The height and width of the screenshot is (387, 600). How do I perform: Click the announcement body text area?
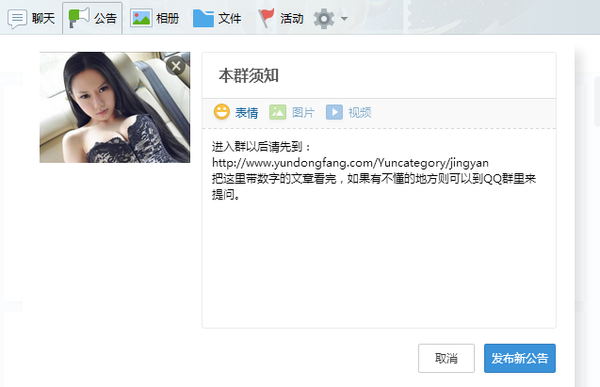pyautogui.click(x=379, y=228)
